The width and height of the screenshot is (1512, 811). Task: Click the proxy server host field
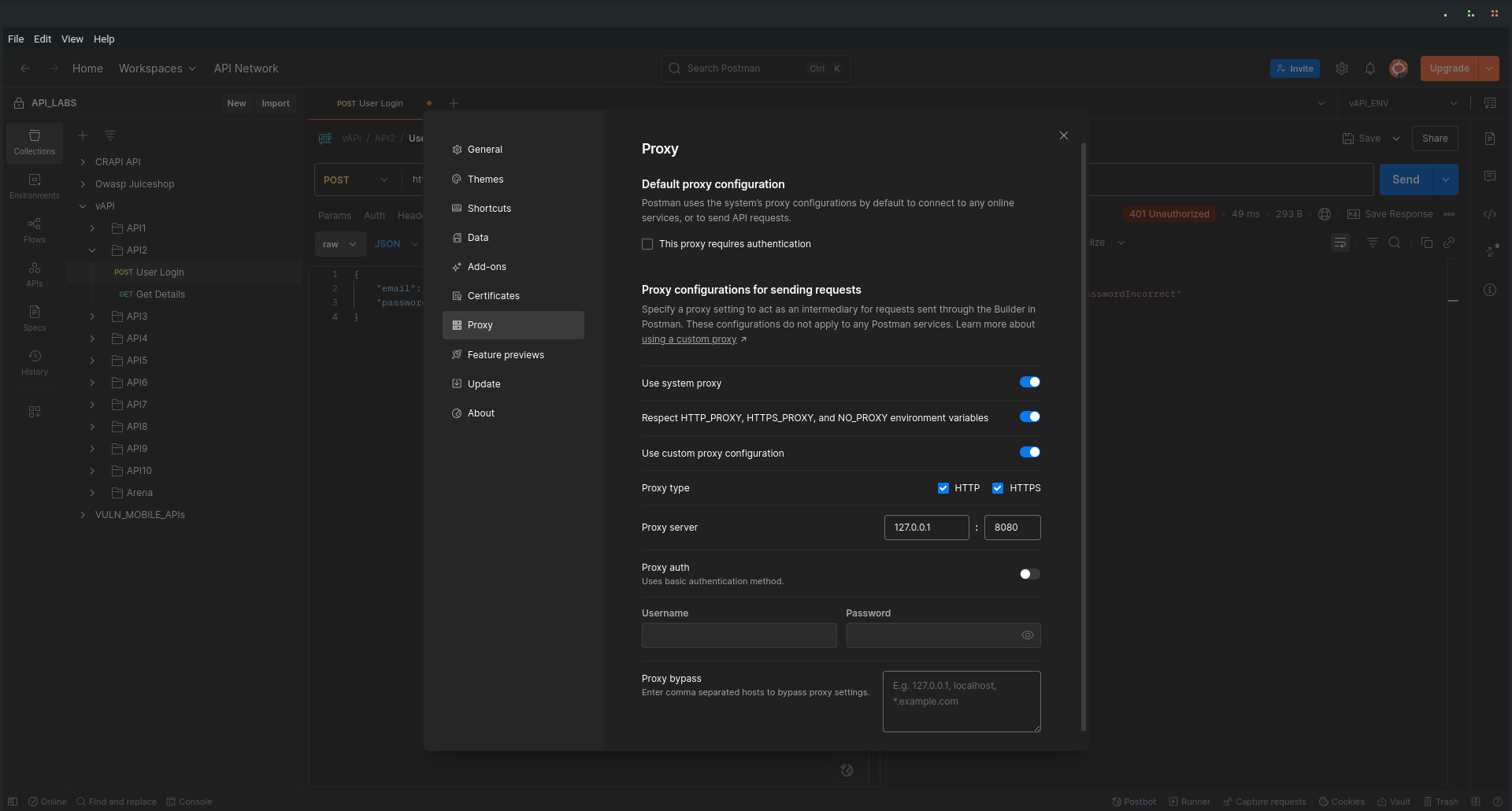[926, 528]
